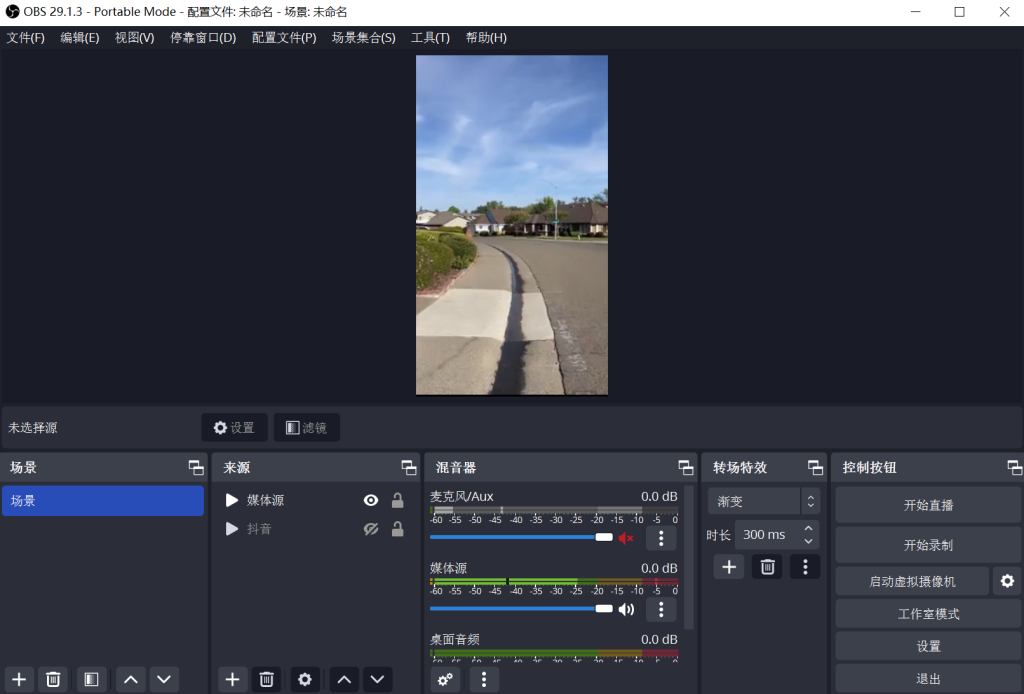This screenshot has width=1024, height=694.
Task: Click the 启动虚拟摄像机 button
Action: pos(912,581)
